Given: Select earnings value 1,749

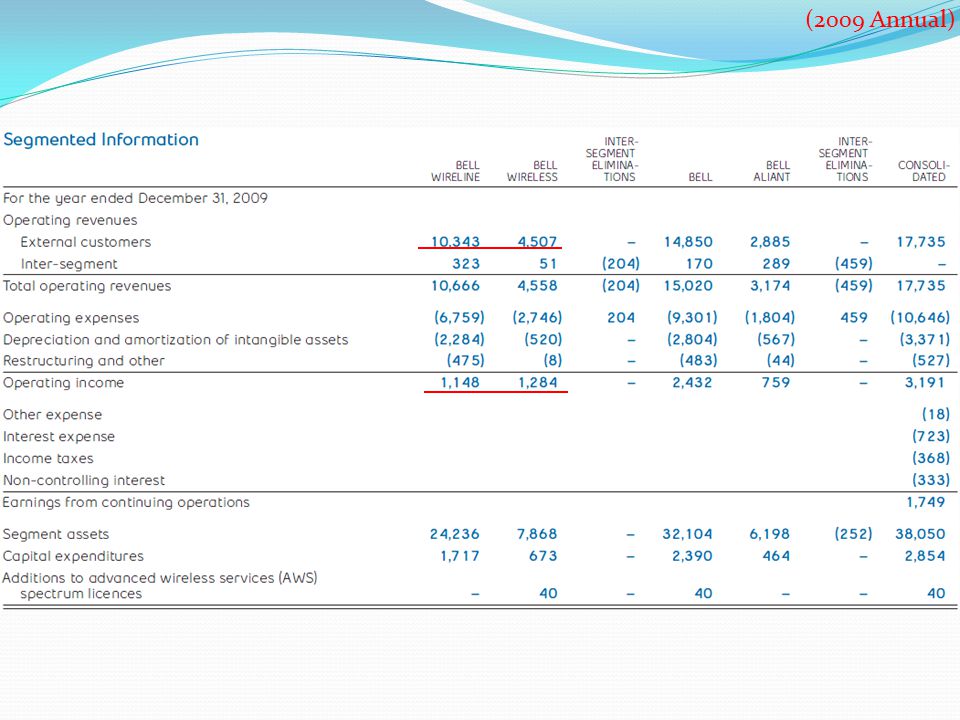Looking at the screenshot, I should [926, 502].
